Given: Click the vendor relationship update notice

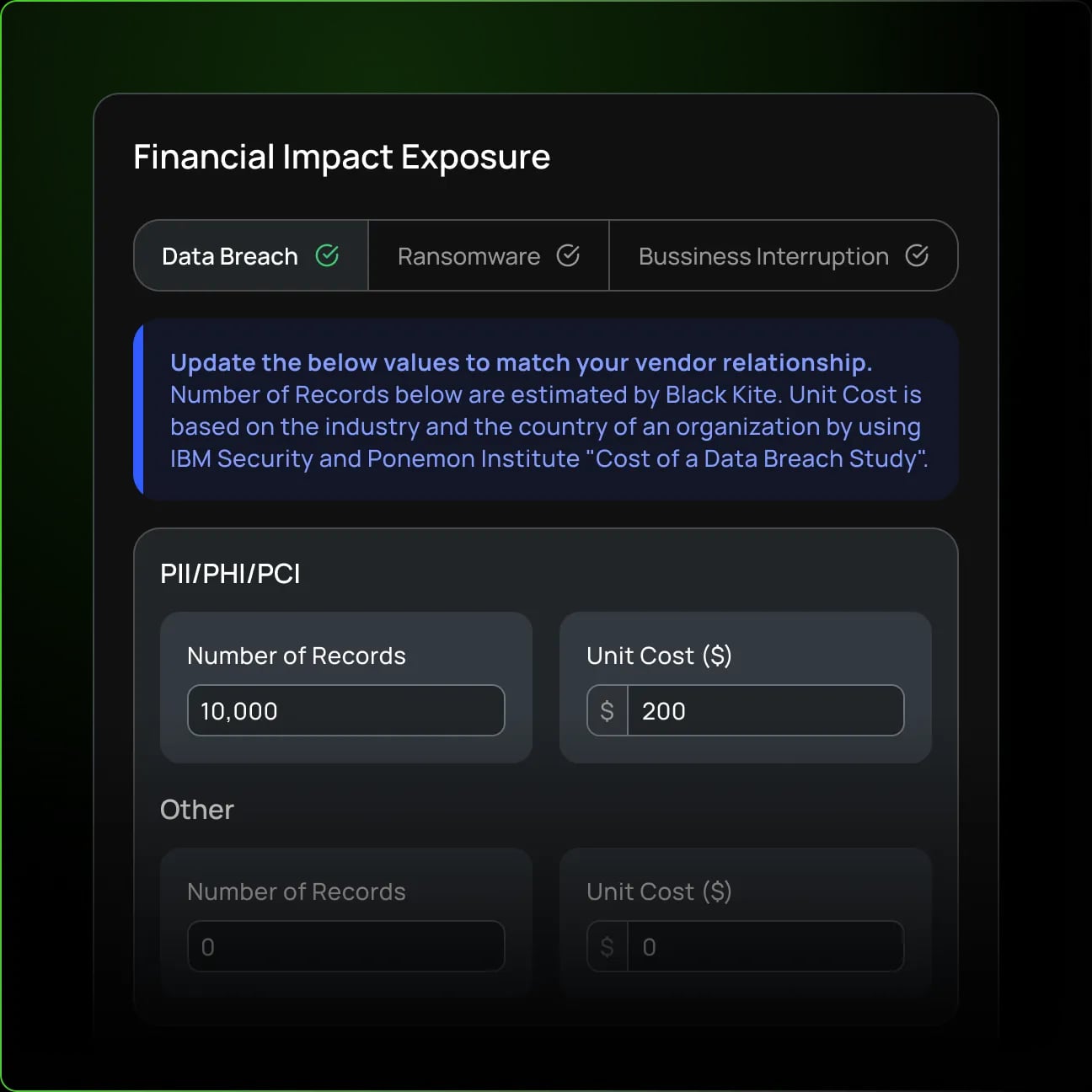Looking at the screenshot, I should click(546, 410).
